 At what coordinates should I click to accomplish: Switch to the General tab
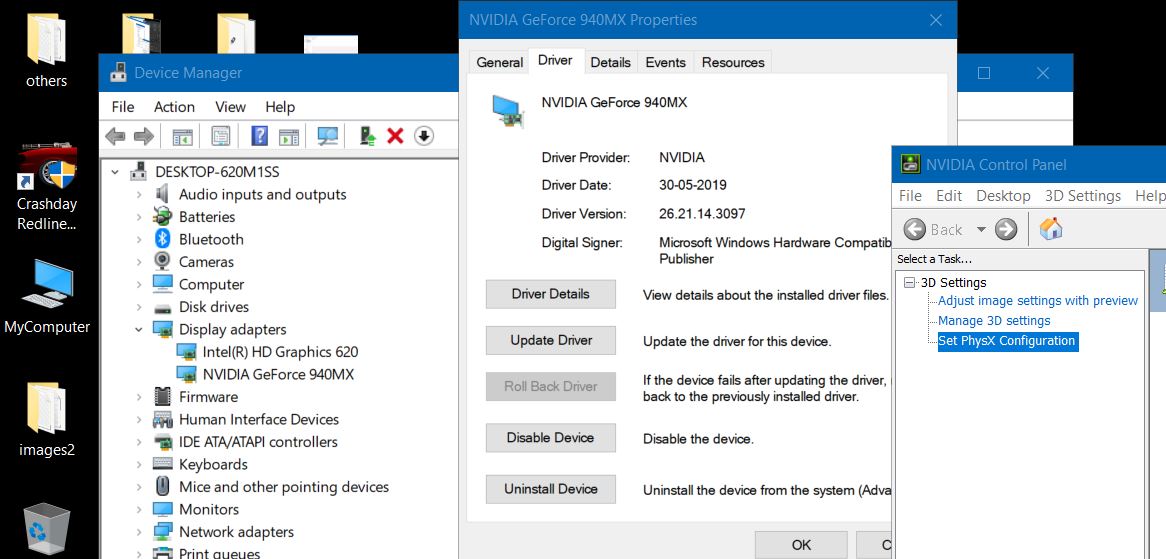[x=499, y=62]
